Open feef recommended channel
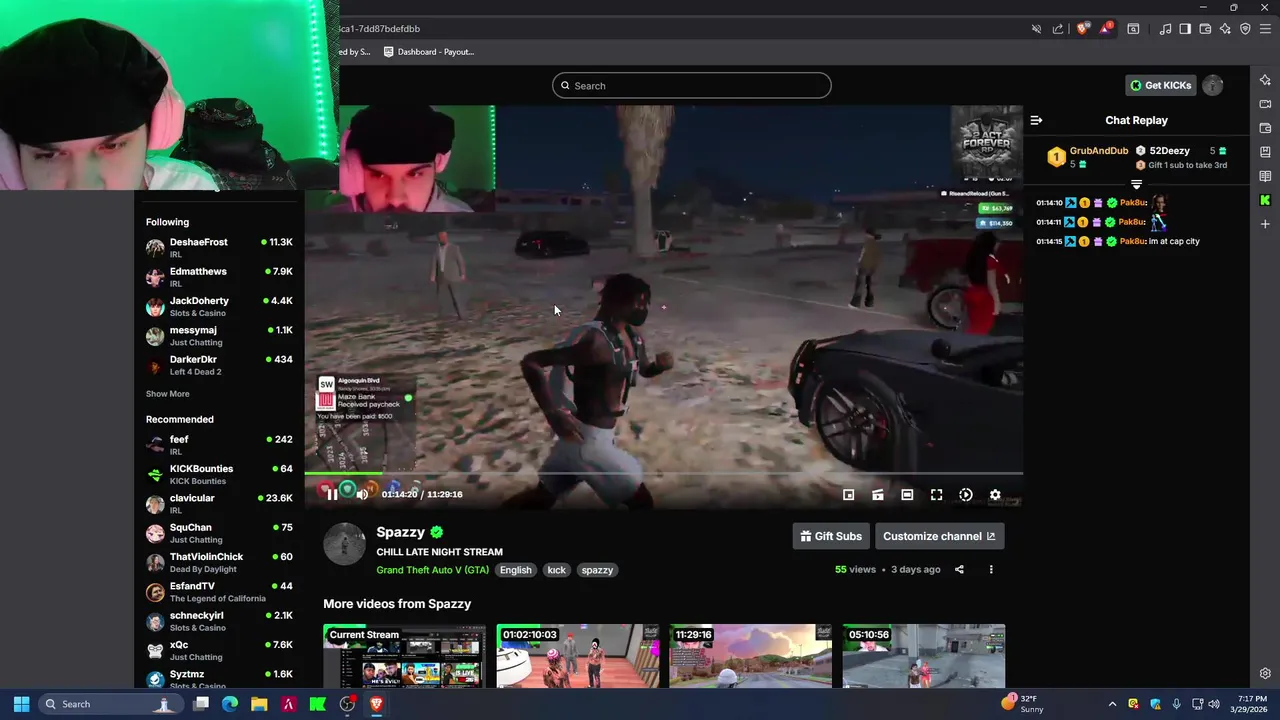This screenshot has height=720, width=1280. click(219, 445)
